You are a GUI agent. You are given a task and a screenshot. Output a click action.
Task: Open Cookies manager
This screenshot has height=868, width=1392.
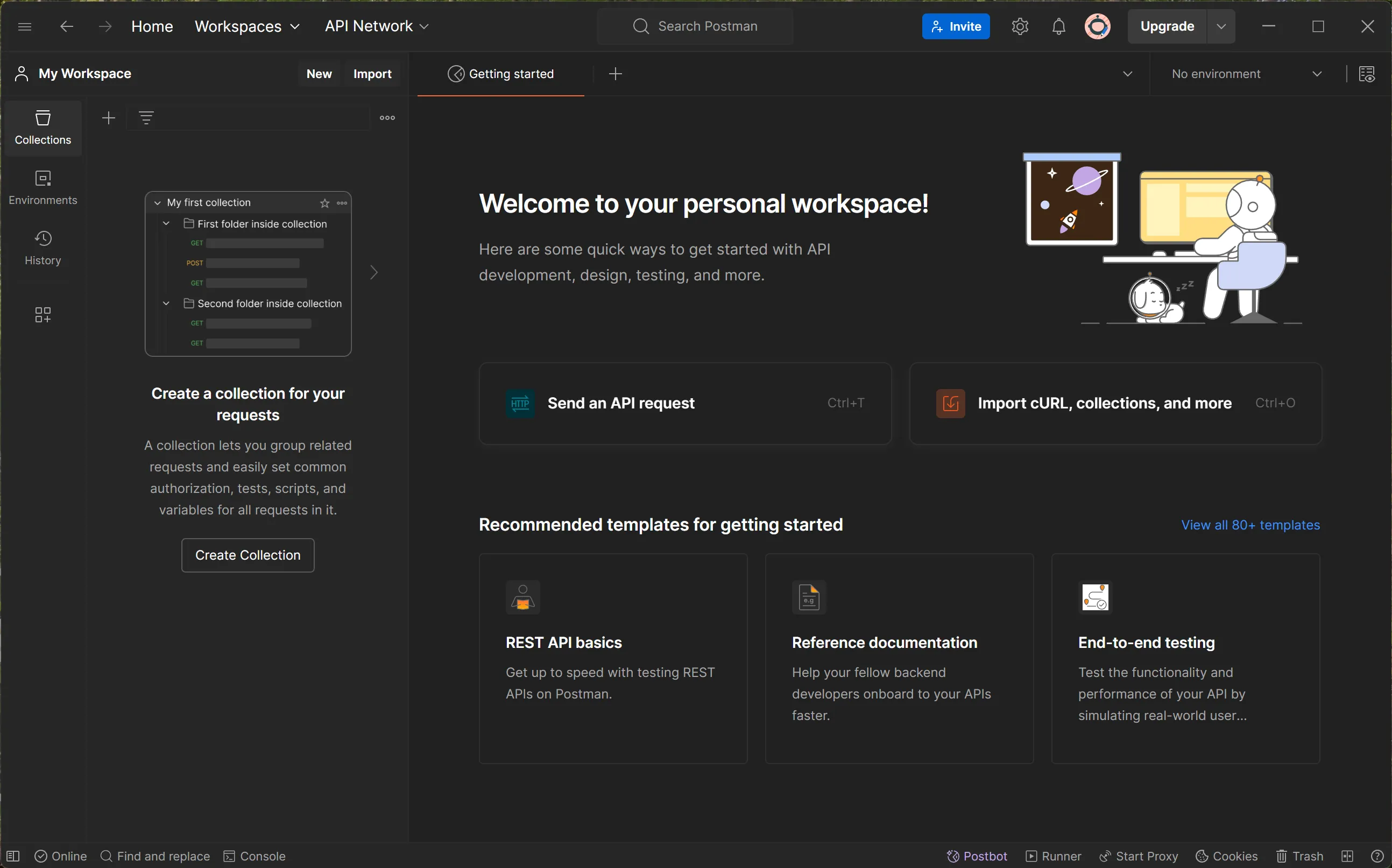1226,856
